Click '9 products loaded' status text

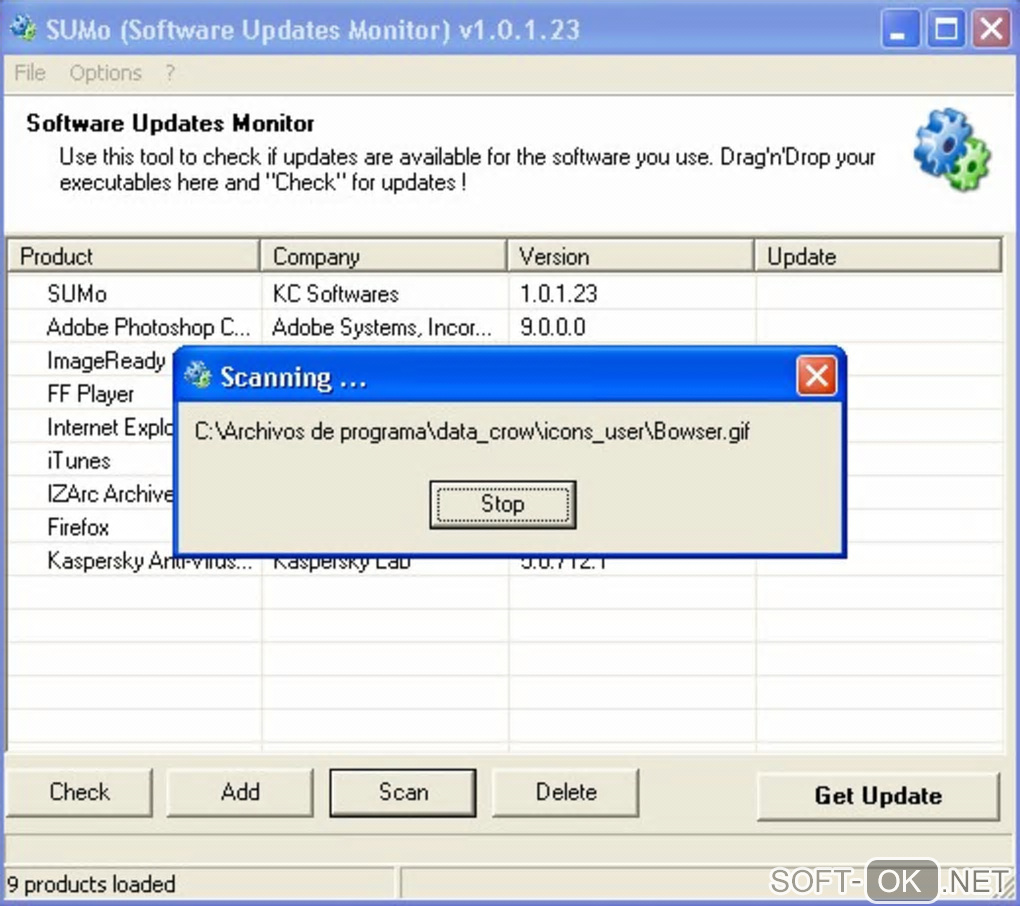(x=90, y=884)
